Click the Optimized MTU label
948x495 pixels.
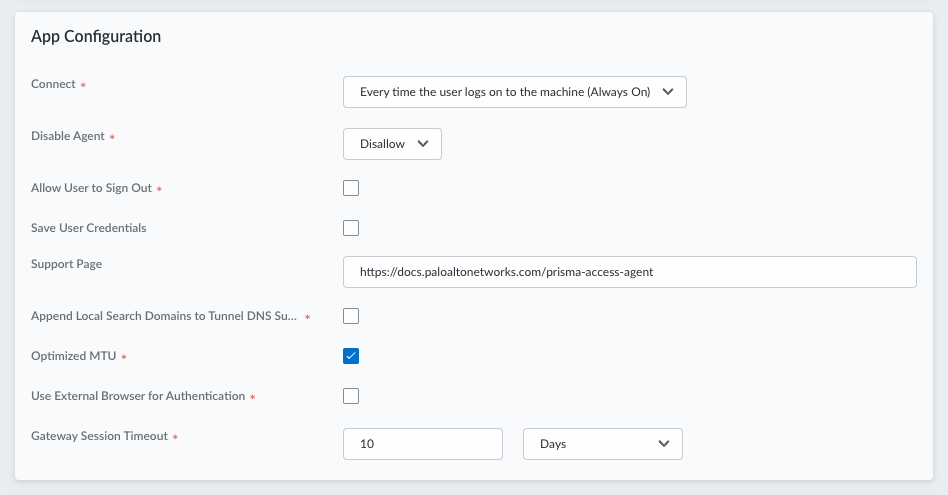[x=75, y=356]
